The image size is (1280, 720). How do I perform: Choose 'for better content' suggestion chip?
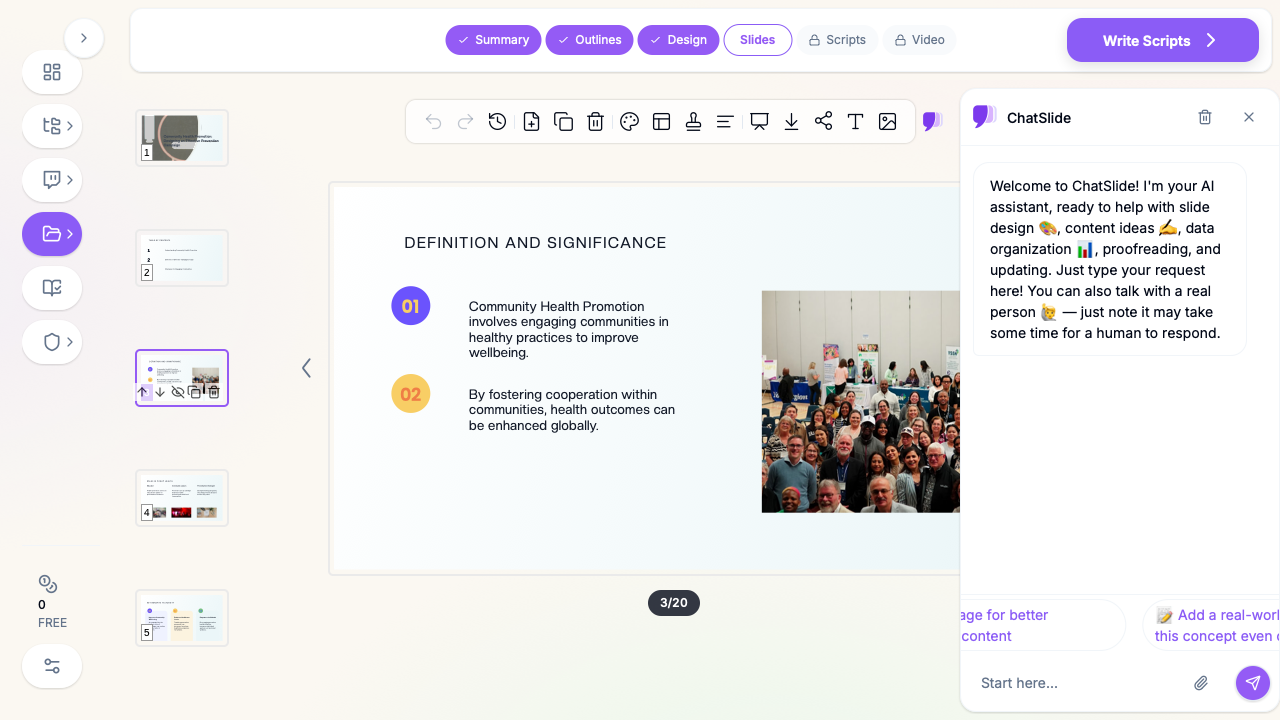(x=1043, y=625)
